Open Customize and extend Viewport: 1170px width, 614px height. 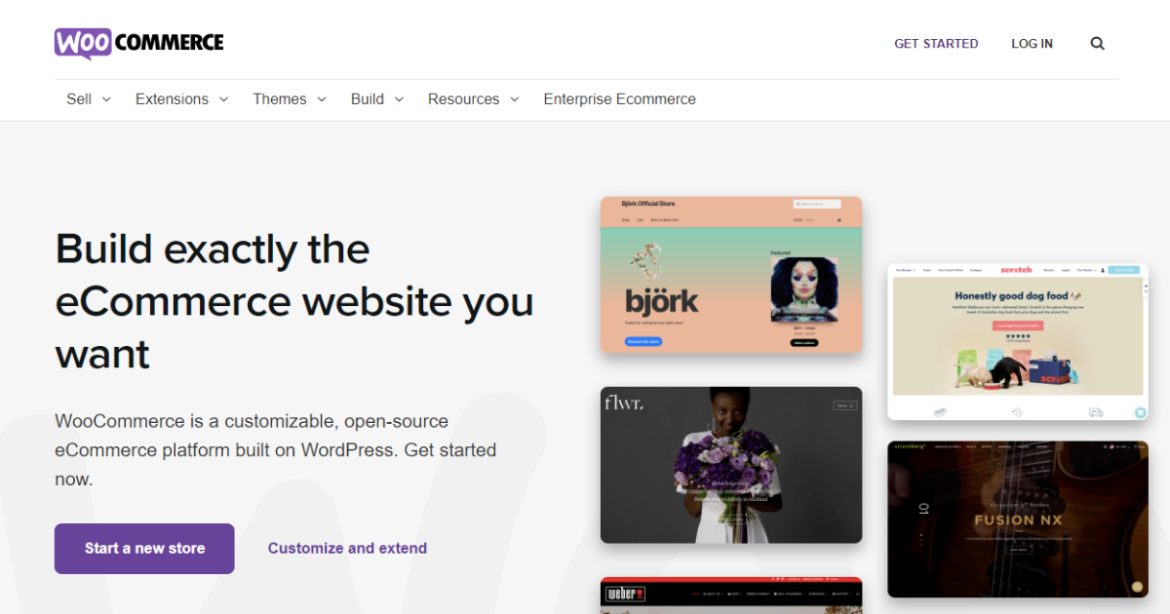346,548
